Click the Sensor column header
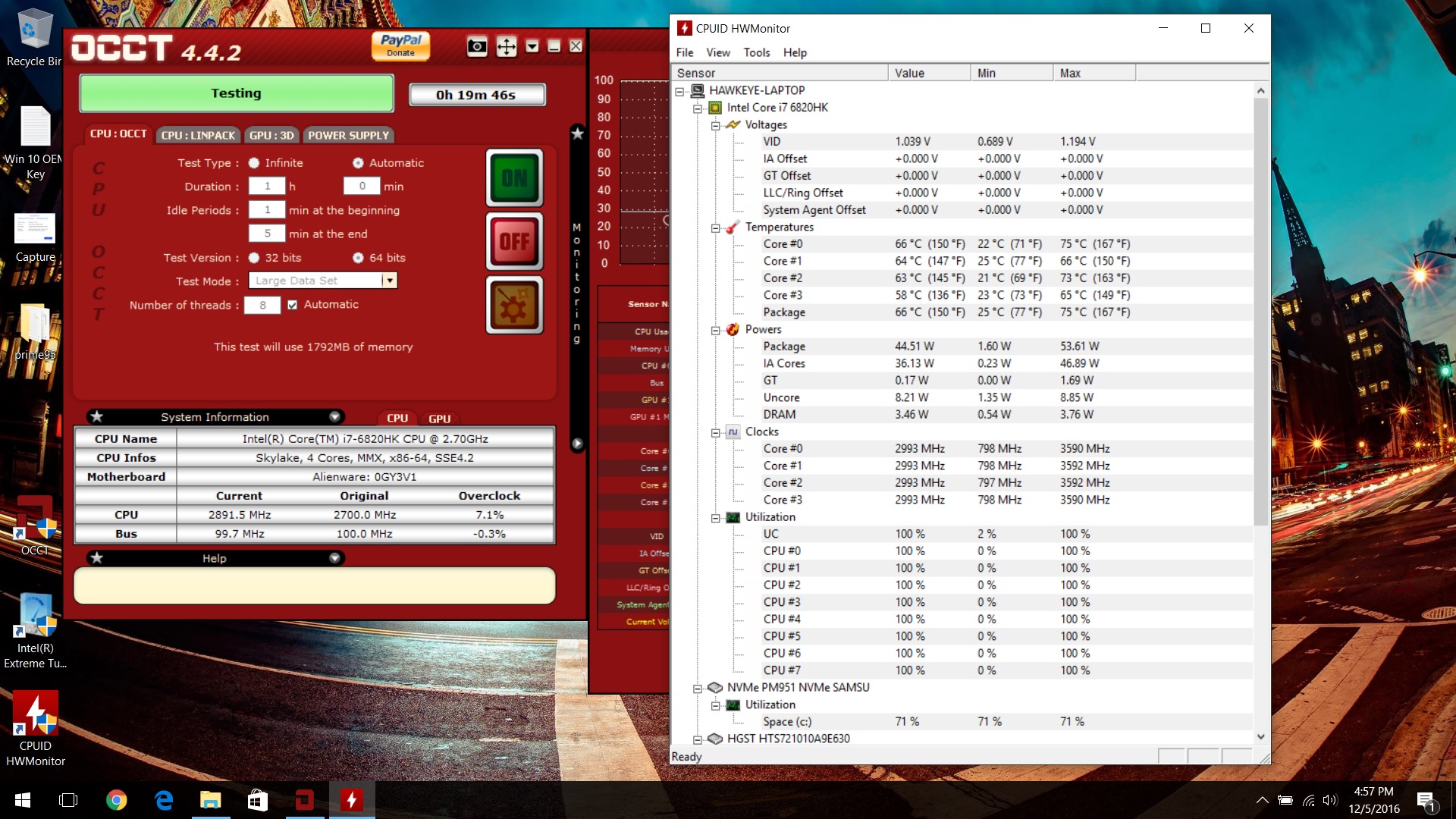1456x819 pixels. click(780, 73)
